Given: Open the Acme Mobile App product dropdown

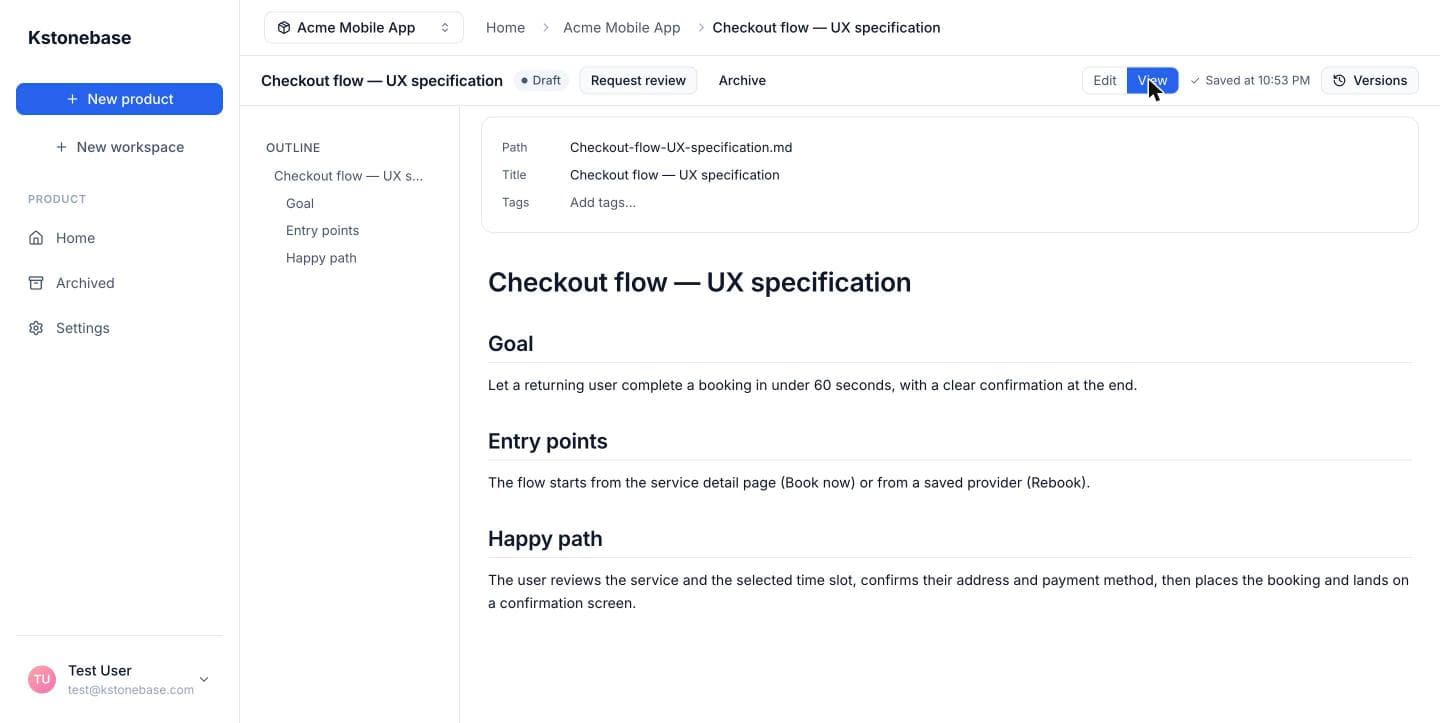Looking at the screenshot, I should click(x=364, y=28).
